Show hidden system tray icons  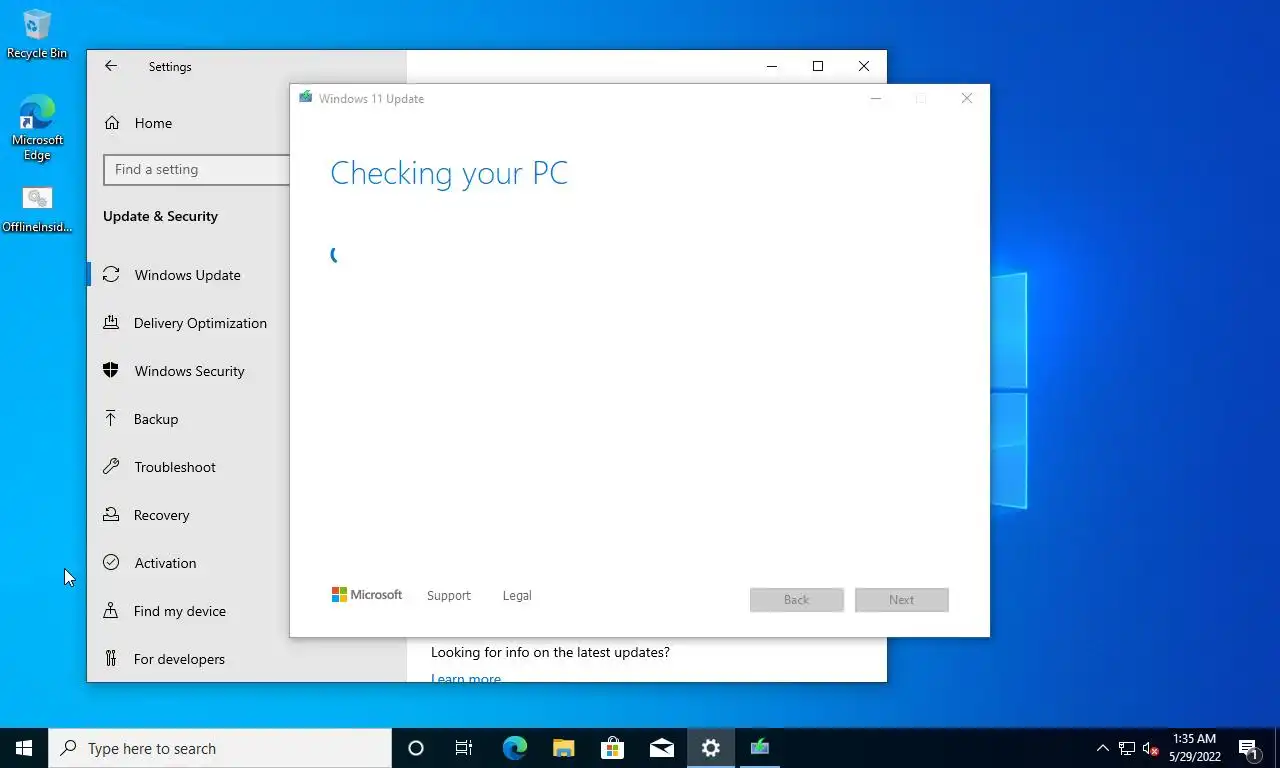[1103, 748]
